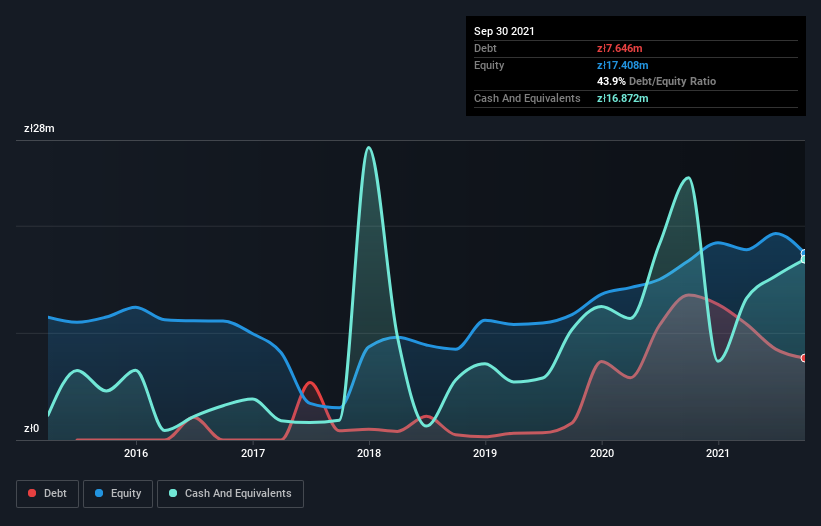Click the 2018 x-axis label
This screenshot has width=821, height=526.
(369, 453)
